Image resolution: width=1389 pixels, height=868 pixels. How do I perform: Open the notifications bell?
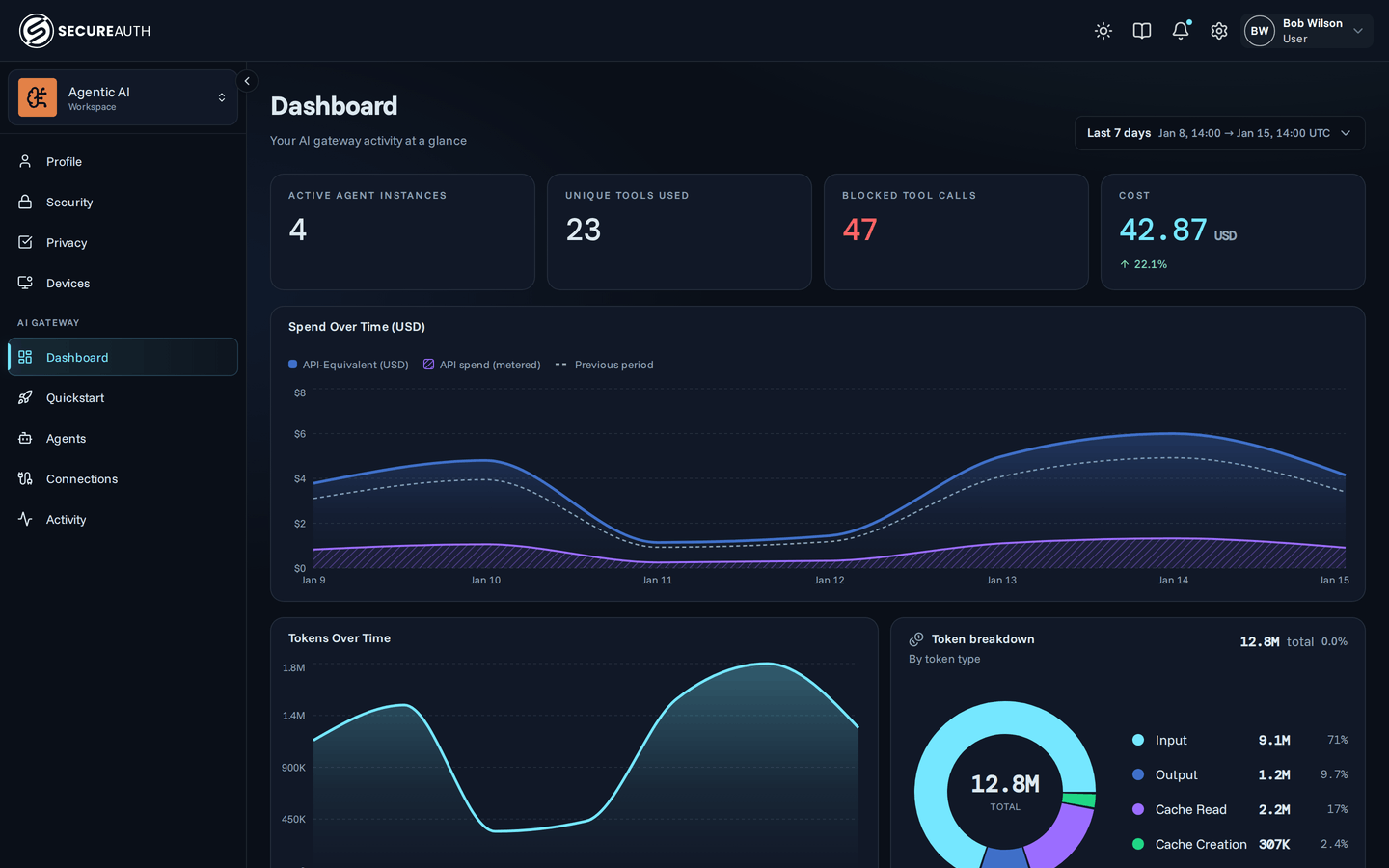click(1181, 31)
